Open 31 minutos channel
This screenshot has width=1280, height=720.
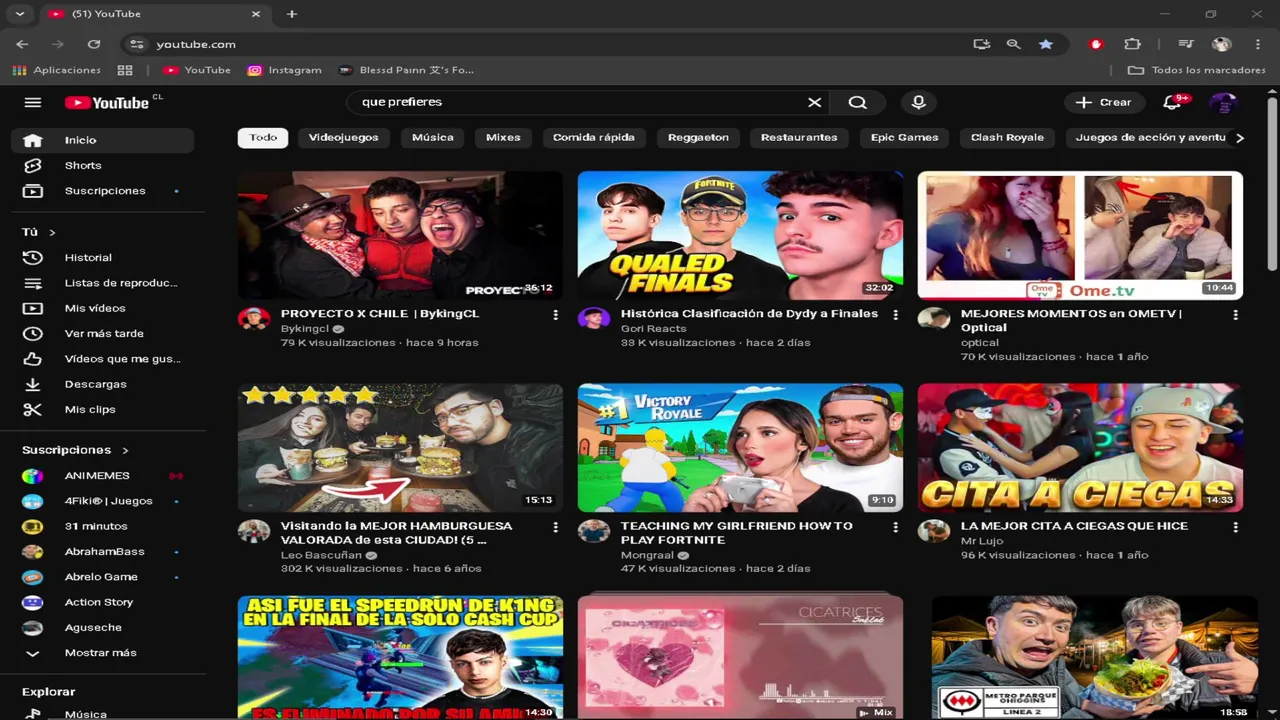pos(102,526)
